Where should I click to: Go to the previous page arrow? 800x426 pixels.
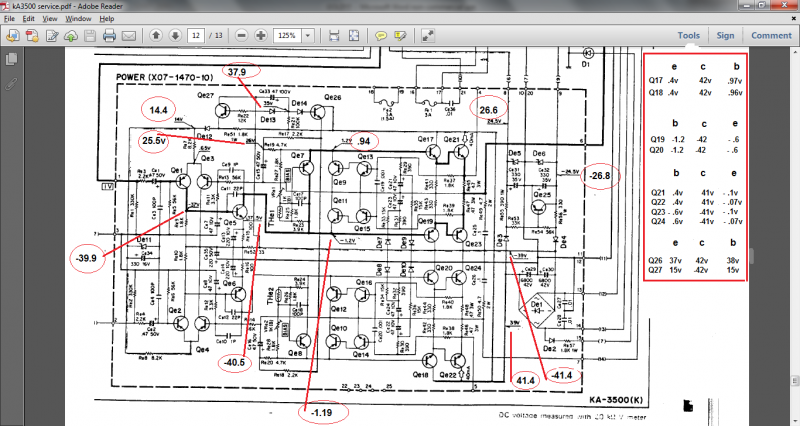156,36
